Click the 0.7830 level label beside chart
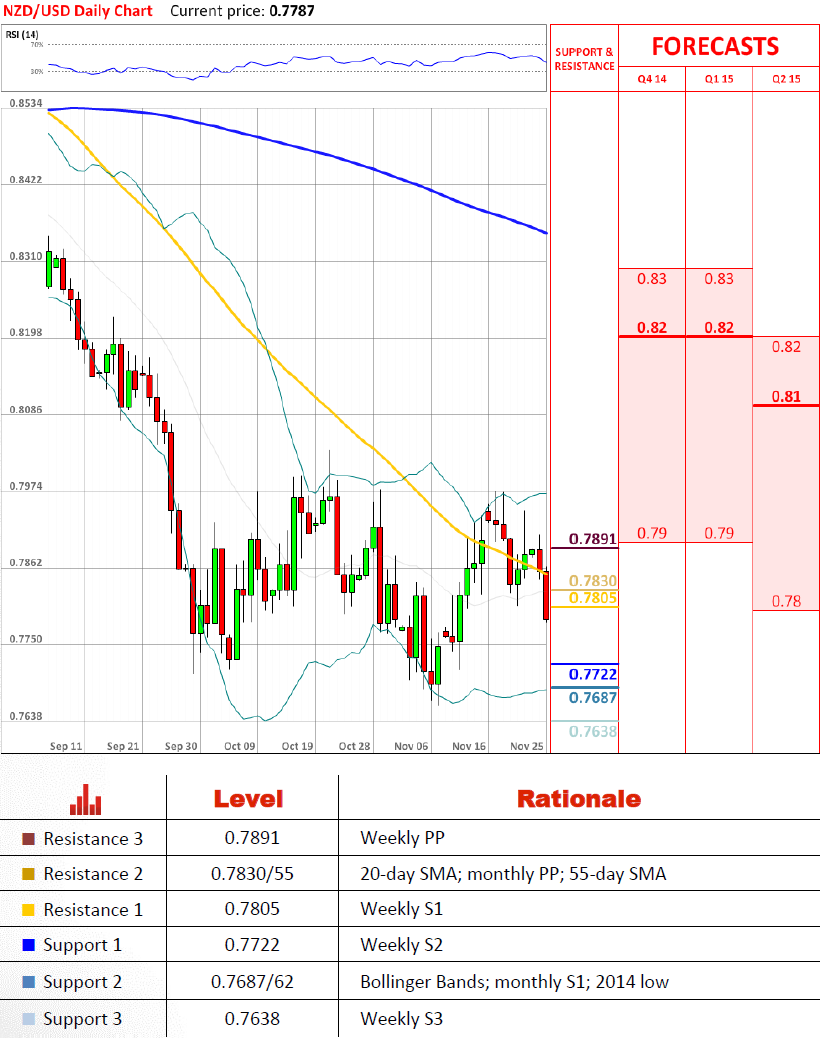The image size is (821, 1038). coord(593,581)
